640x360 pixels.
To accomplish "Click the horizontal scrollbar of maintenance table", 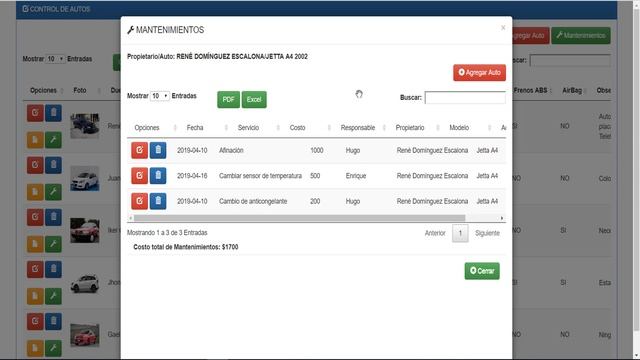I will click(x=300, y=218).
